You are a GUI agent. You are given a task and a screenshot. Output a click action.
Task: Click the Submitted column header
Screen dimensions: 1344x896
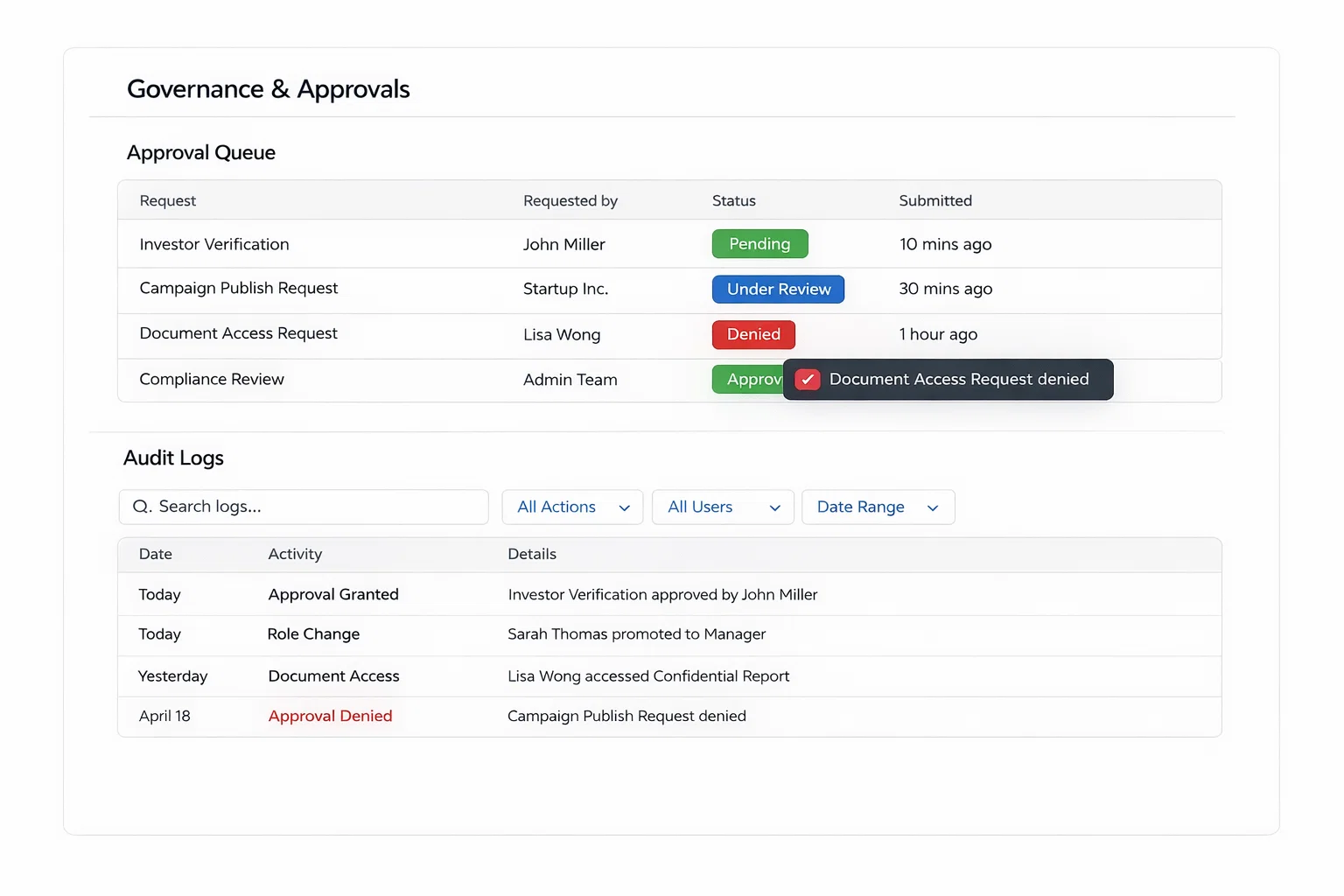point(934,200)
